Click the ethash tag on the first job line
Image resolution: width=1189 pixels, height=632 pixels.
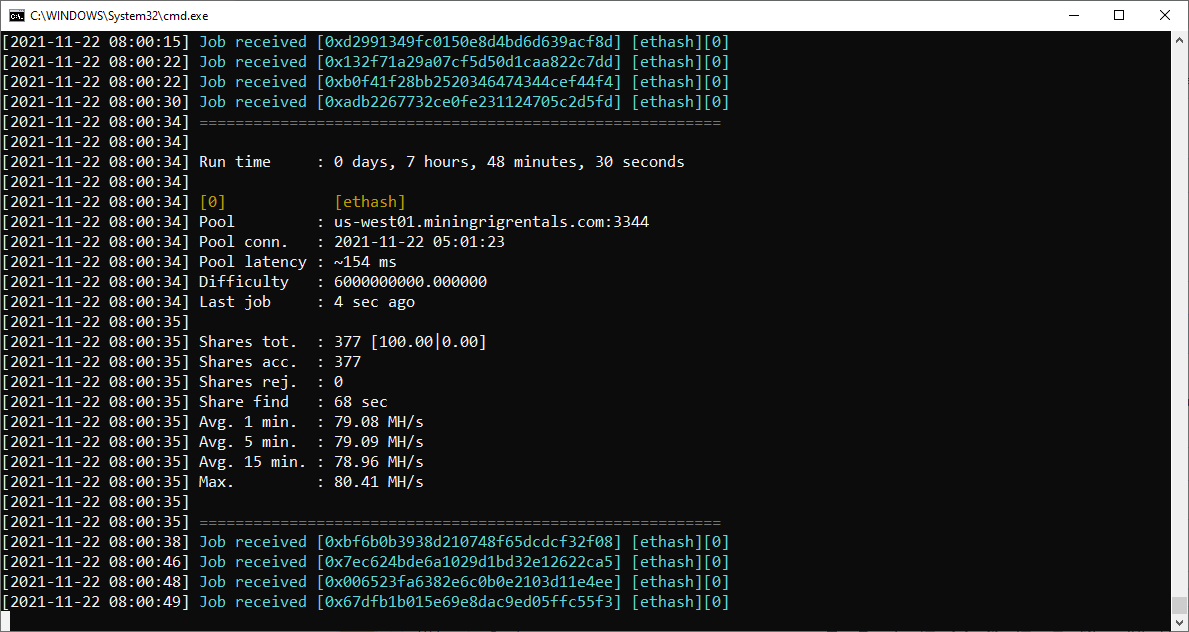coord(666,41)
